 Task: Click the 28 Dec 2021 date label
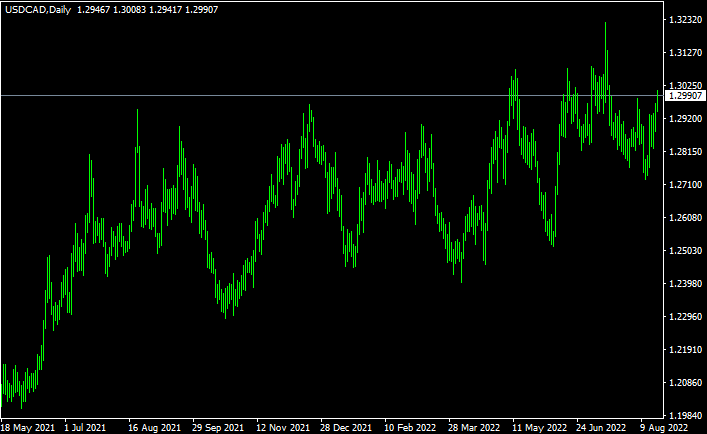346,427
